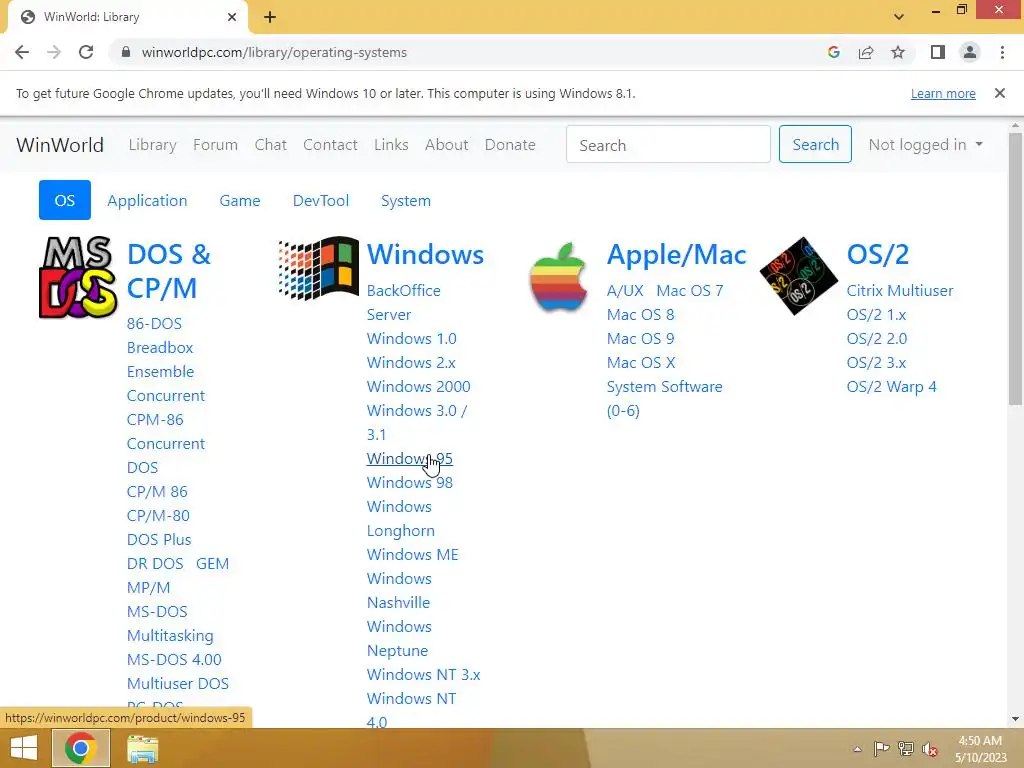Viewport: 1024px width, 768px height.
Task: Open File Explorer from taskbar
Action: tap(142, 749)
